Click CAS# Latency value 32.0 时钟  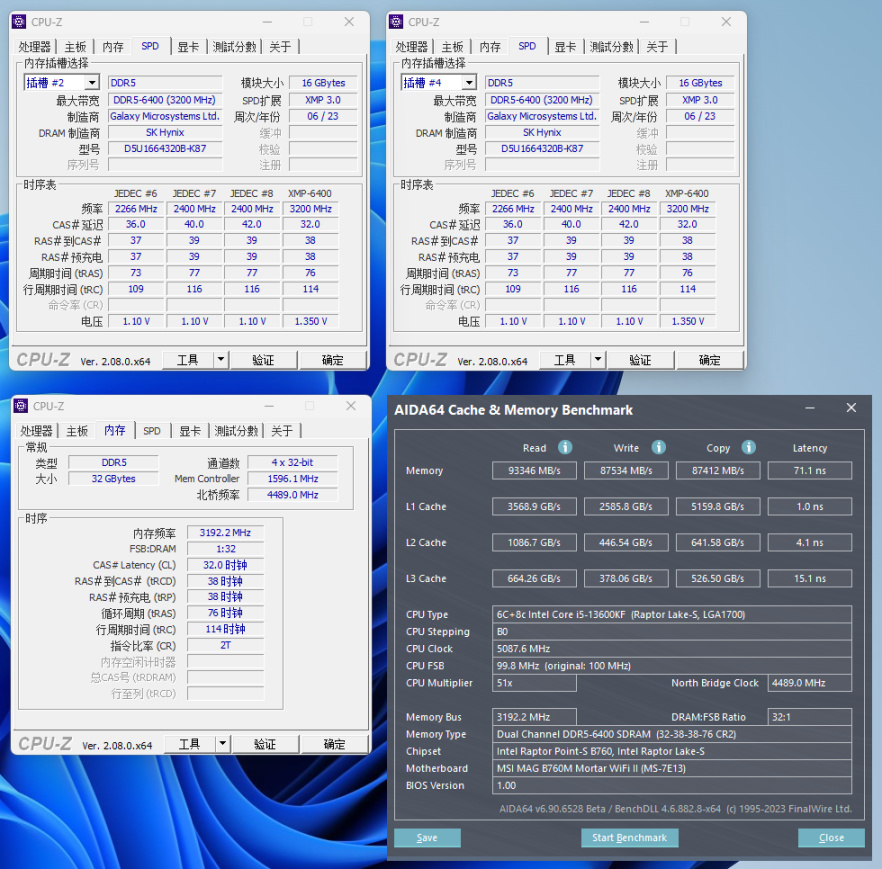click(x=225, y=565)
